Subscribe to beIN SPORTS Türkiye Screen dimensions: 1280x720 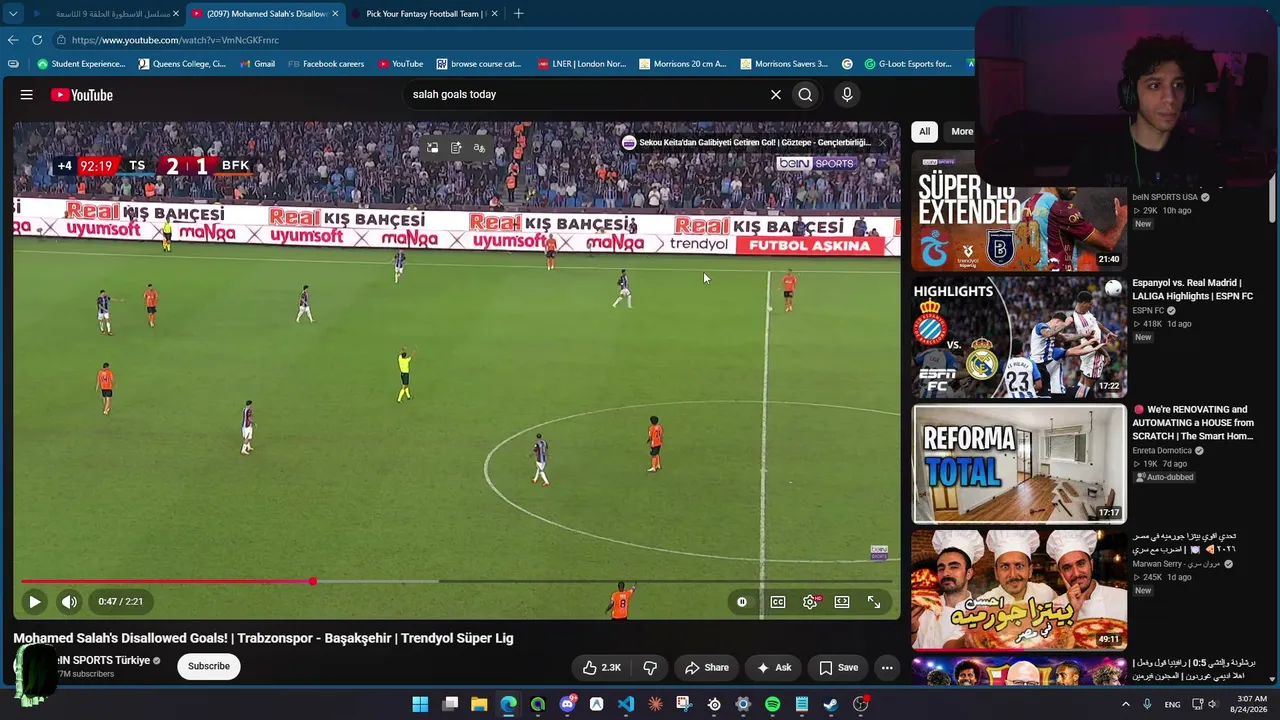point(209,666)
